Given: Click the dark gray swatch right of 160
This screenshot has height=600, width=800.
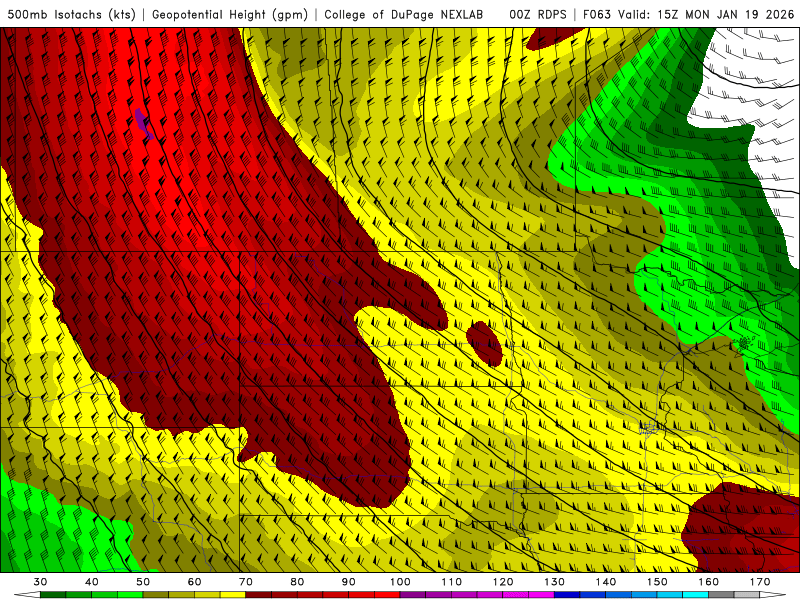Looking at the screenshot, I should click(721, 594).
